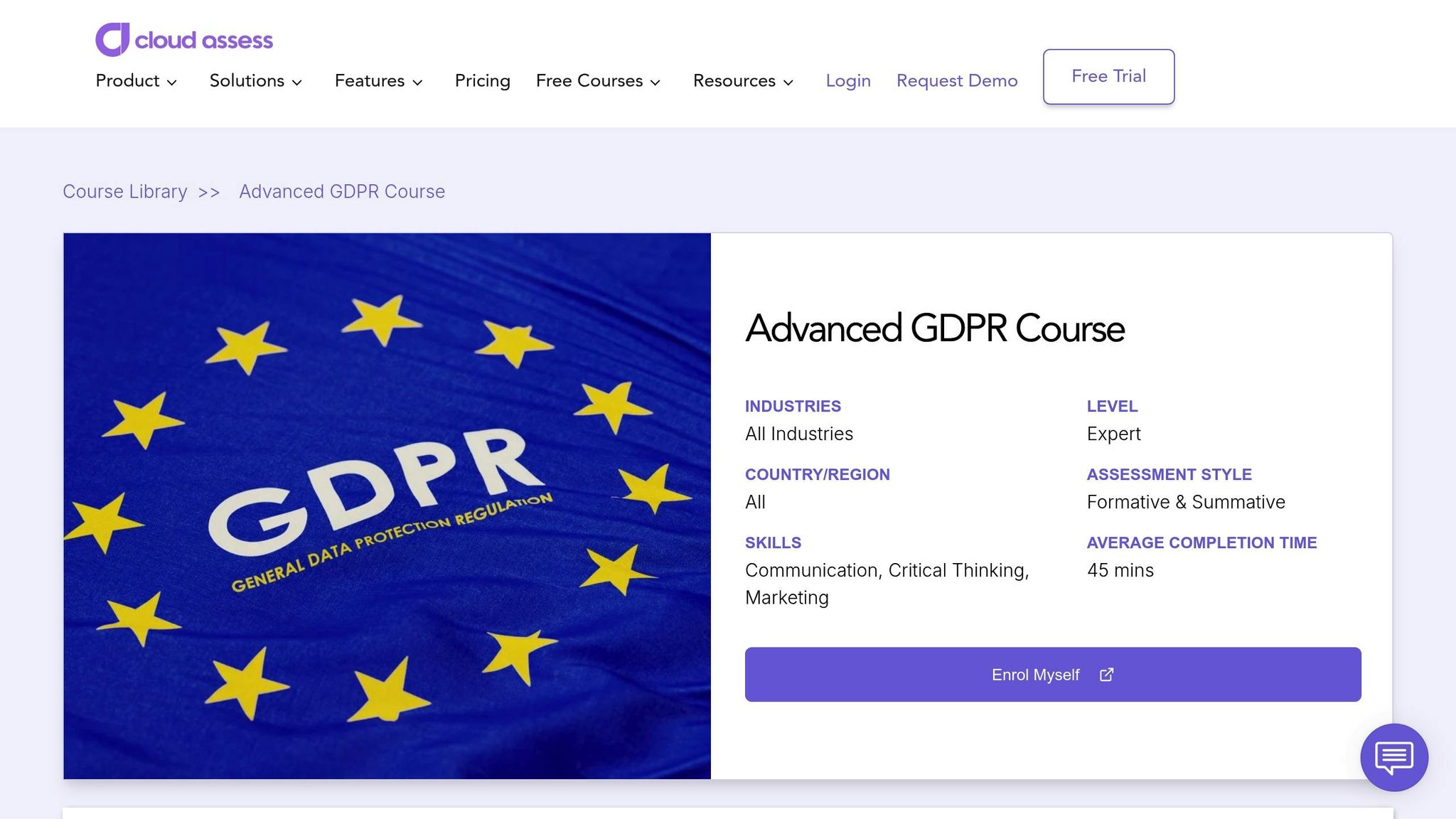Image resolution: width=1456 pixels, height=819 pixels.
Task: Click the Advanced GDPR Course breadcrumb
Action: pyautogui.click(x=342, y=192)
